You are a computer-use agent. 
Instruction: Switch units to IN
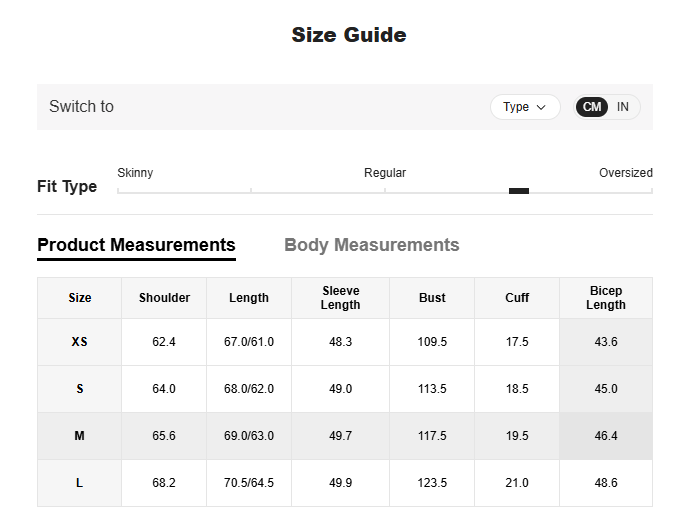[623, 107]
